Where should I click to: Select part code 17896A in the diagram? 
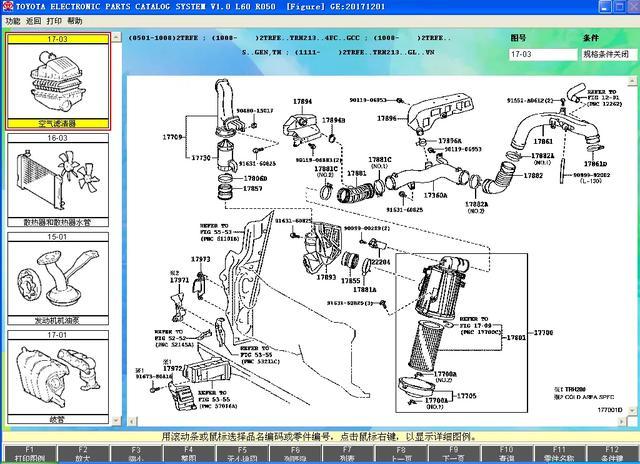[450, 141]
